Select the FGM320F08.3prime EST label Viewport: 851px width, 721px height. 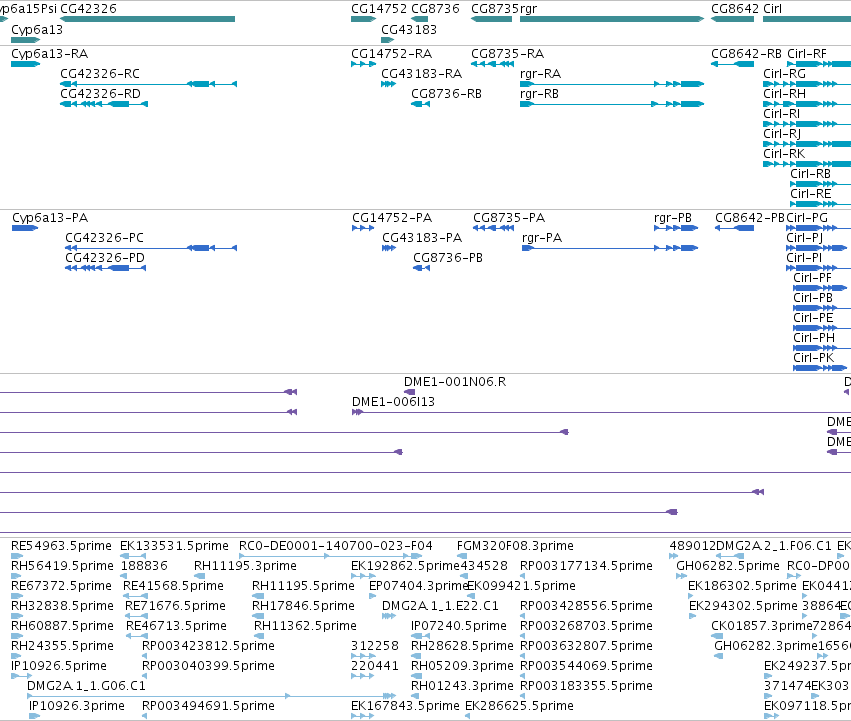click(x=515, y=546)
